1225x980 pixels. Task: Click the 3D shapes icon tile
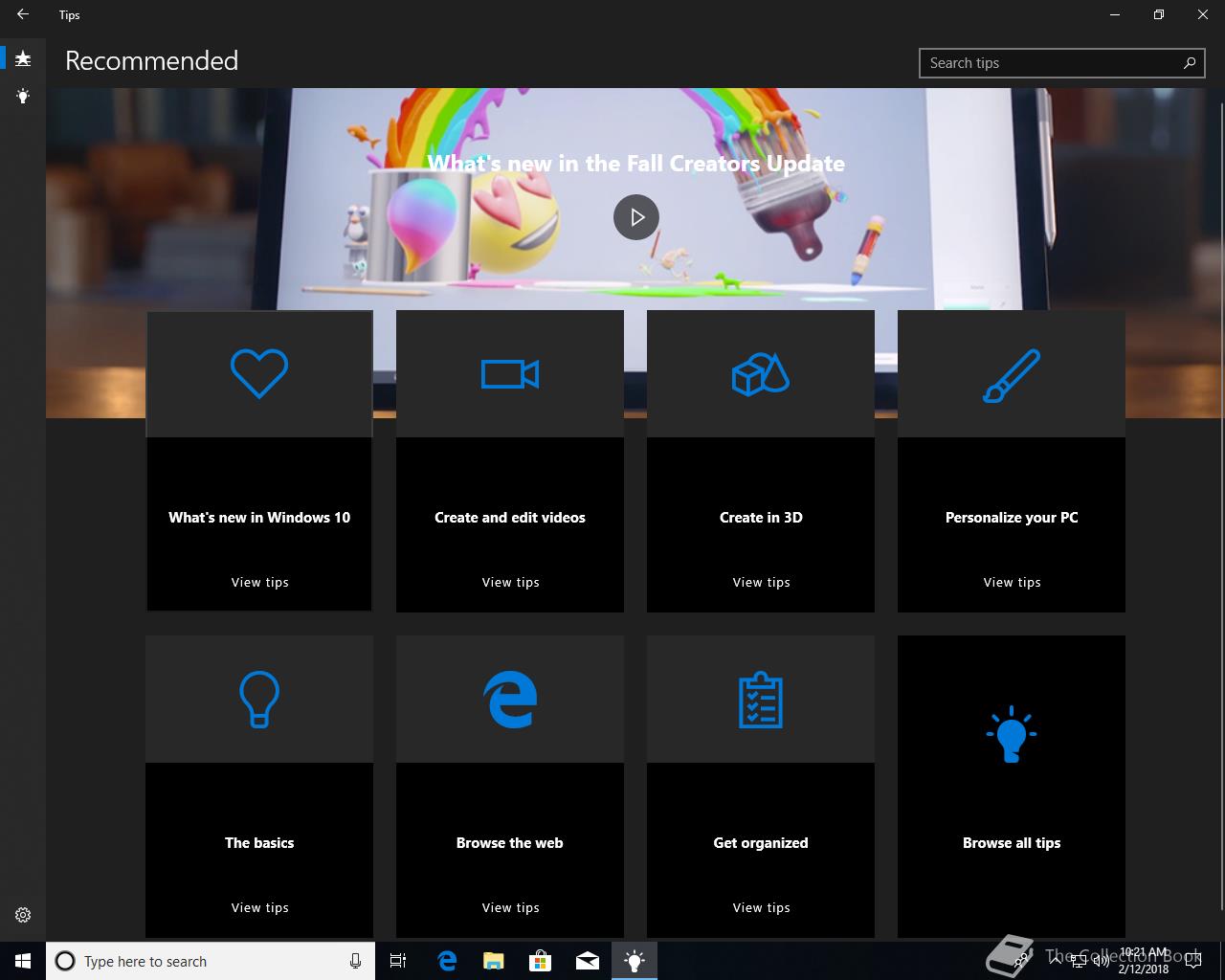(x=761, y=374)
